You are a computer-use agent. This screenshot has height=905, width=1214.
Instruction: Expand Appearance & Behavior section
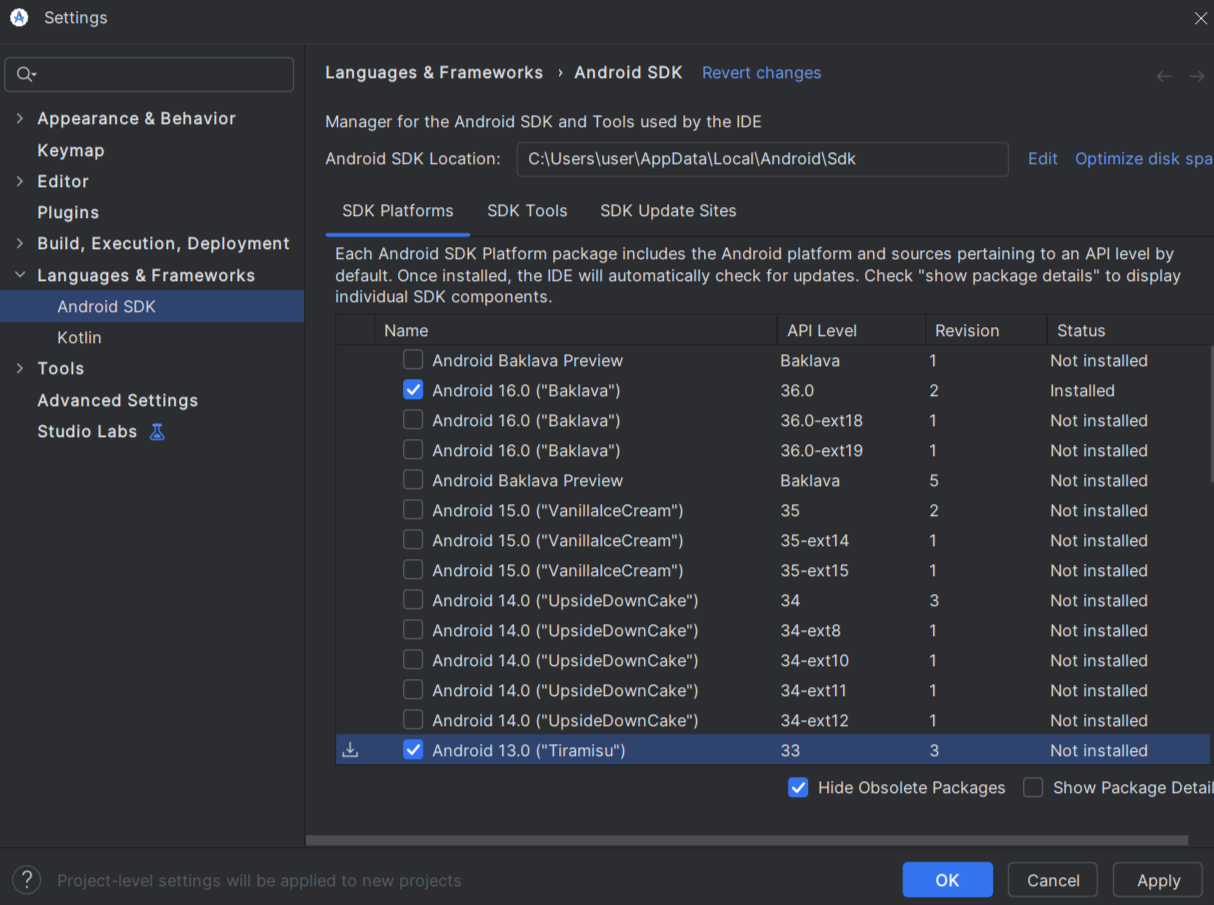[x=20, y=118]
